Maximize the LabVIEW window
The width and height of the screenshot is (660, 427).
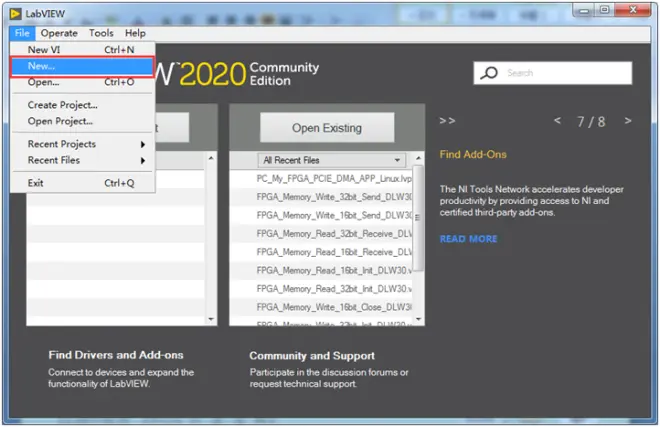pos(604,11)
